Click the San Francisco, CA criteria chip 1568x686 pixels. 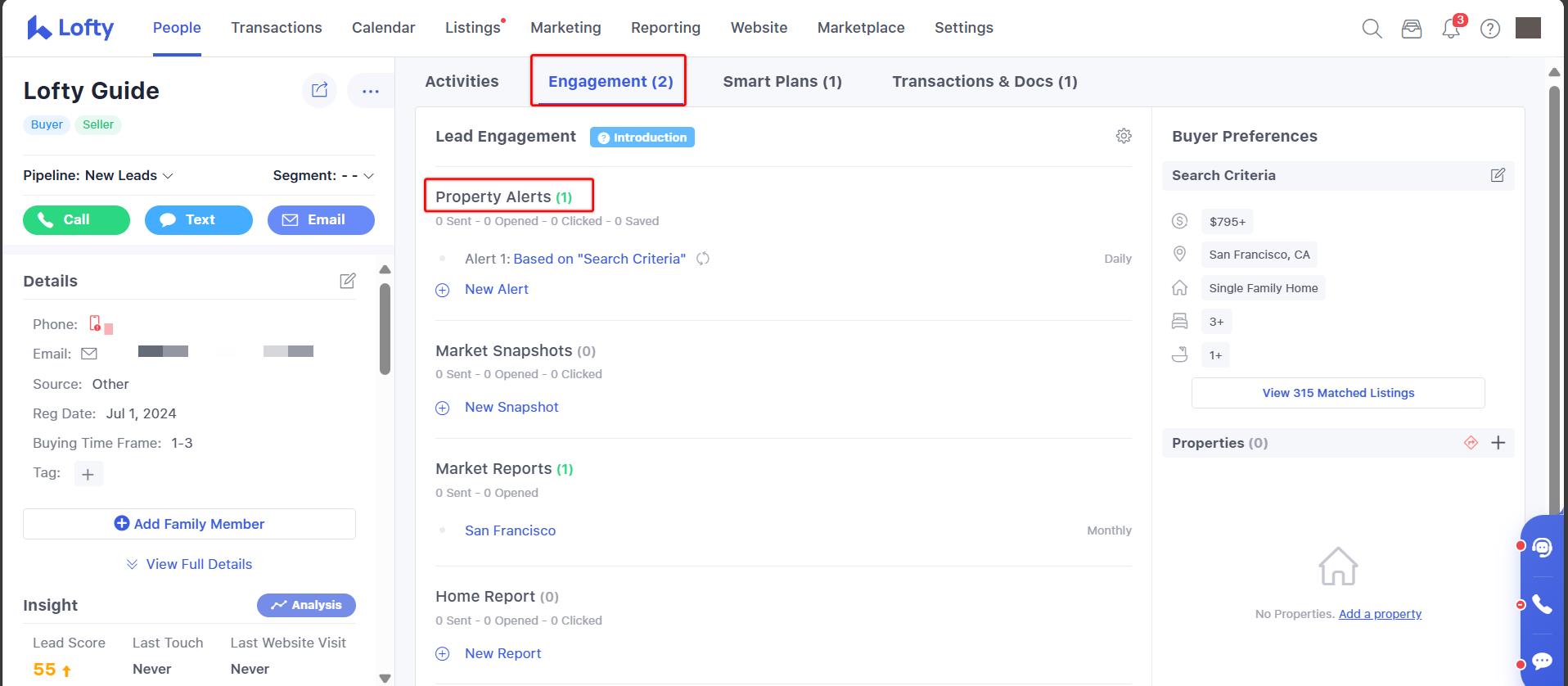click(x=1259, y=255)
